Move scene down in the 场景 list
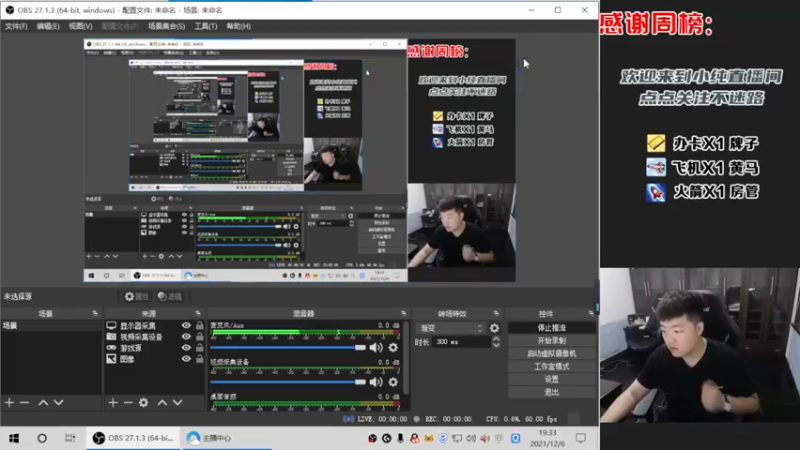The image size is (800, 450). pyautogui.click(x=59, y=403)
